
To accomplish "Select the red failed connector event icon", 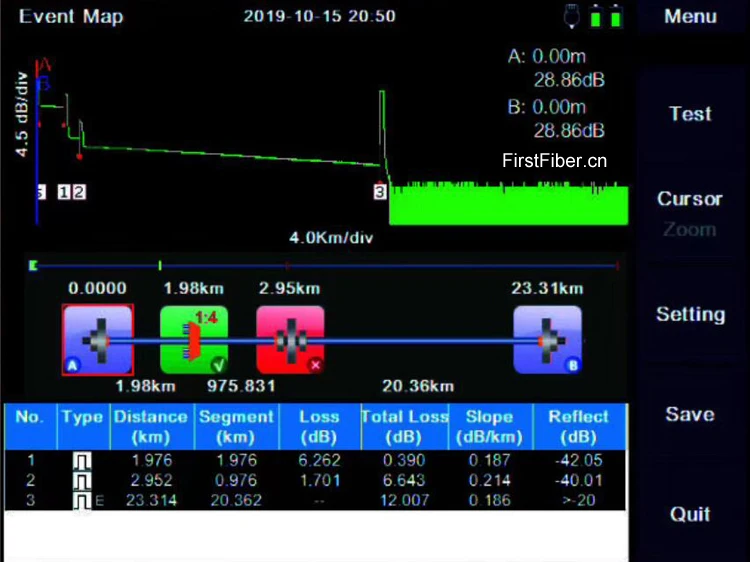I will click(x=290, y=339).
